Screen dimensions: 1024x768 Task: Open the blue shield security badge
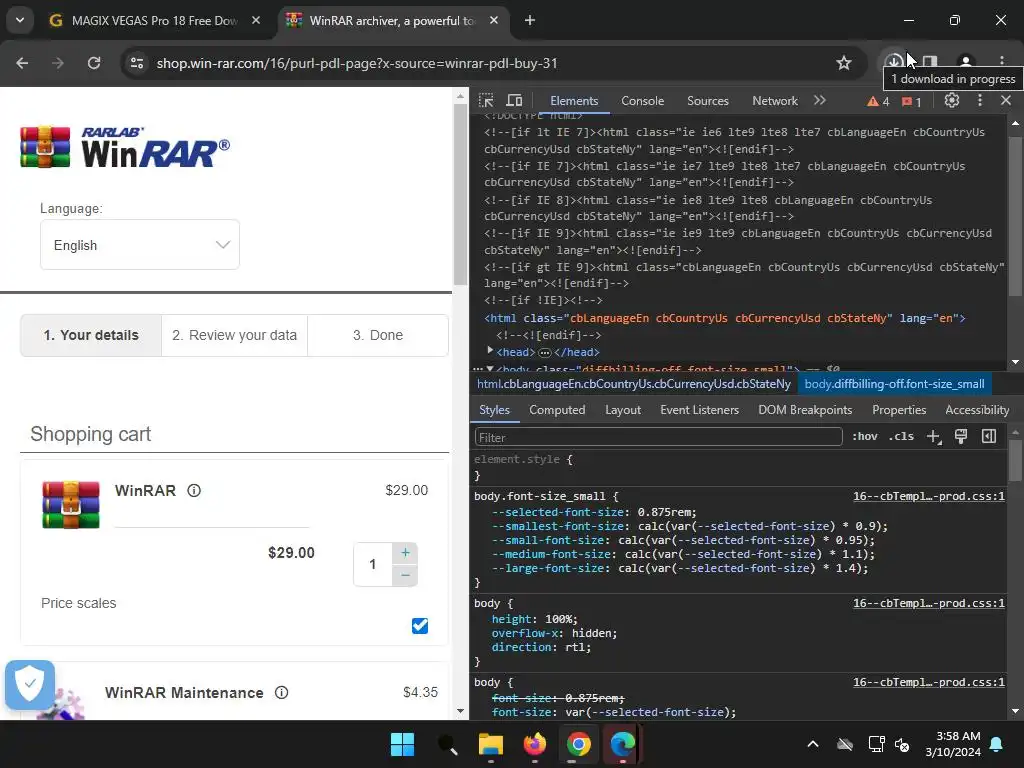click(29, 684)
